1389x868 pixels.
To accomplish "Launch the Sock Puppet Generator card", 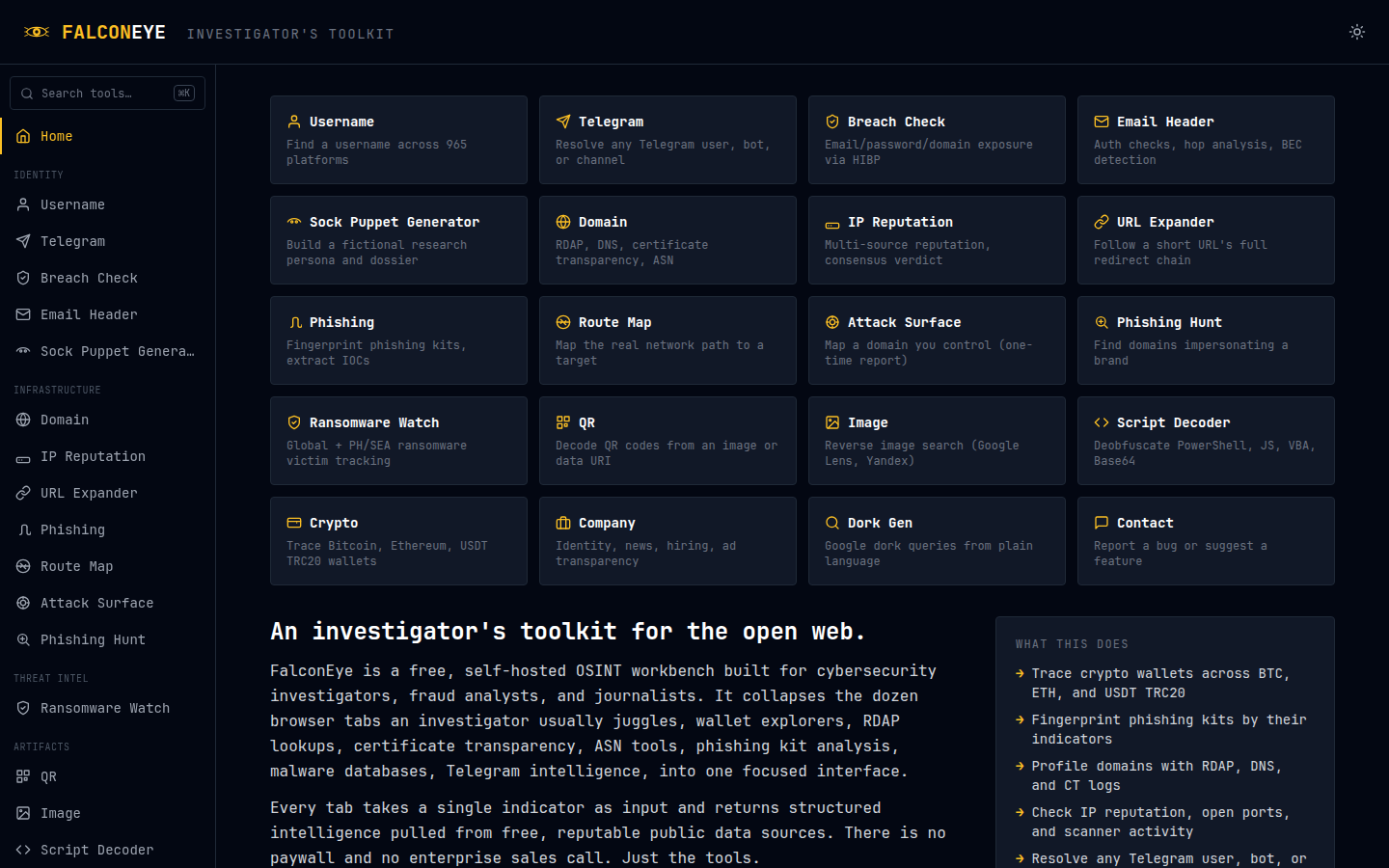I will 398,240.
